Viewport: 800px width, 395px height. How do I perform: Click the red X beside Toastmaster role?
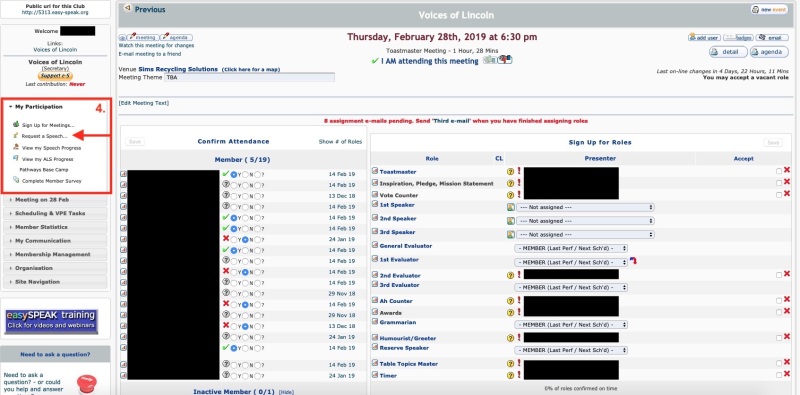pyautogui.click(x=786, y=170)
